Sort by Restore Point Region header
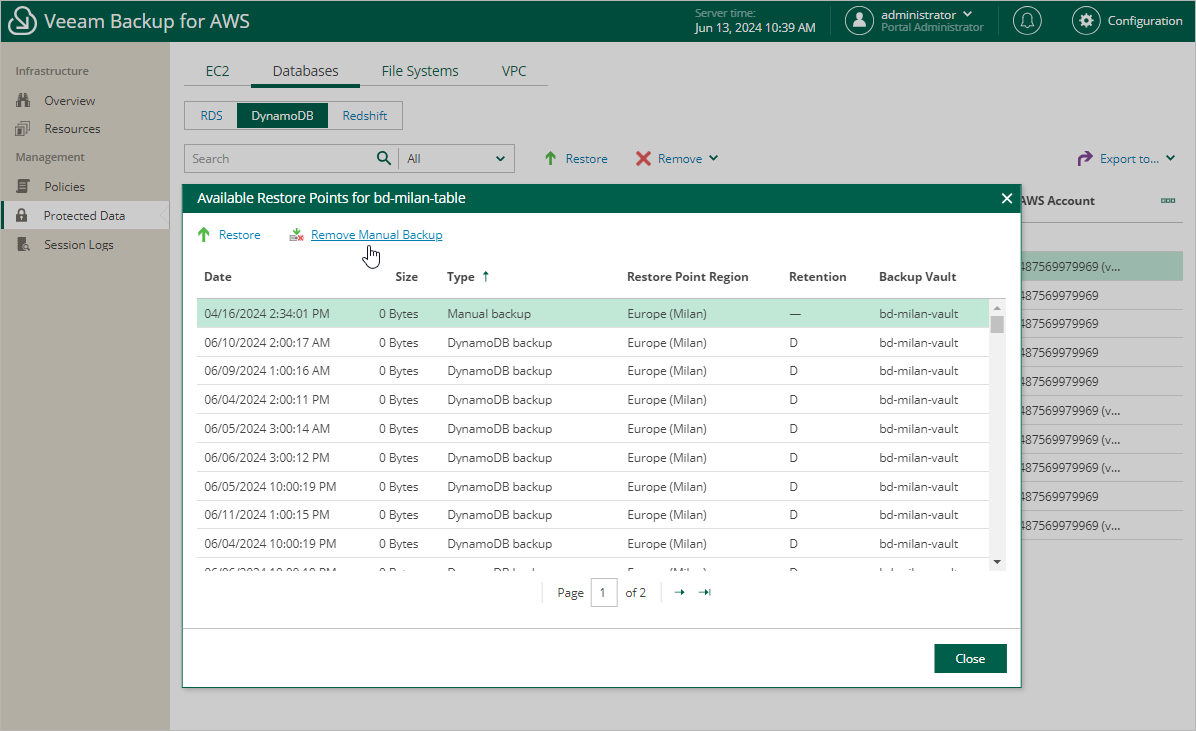 point(687,276)
